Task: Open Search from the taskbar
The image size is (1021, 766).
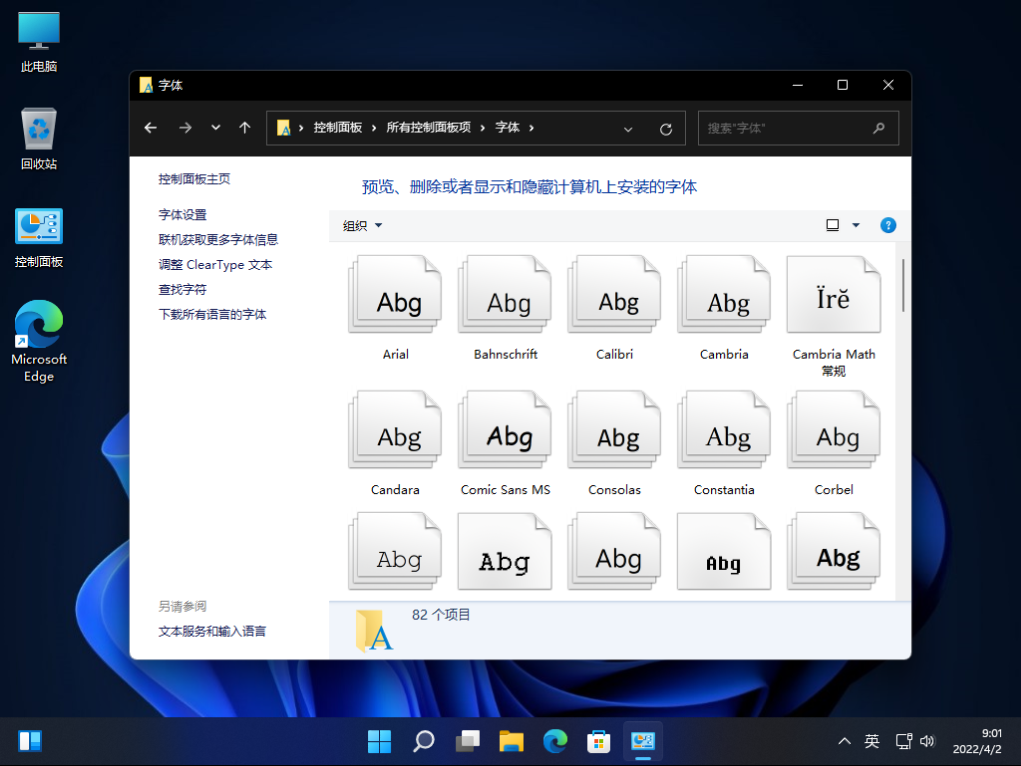Action: (x=423, y=741)
